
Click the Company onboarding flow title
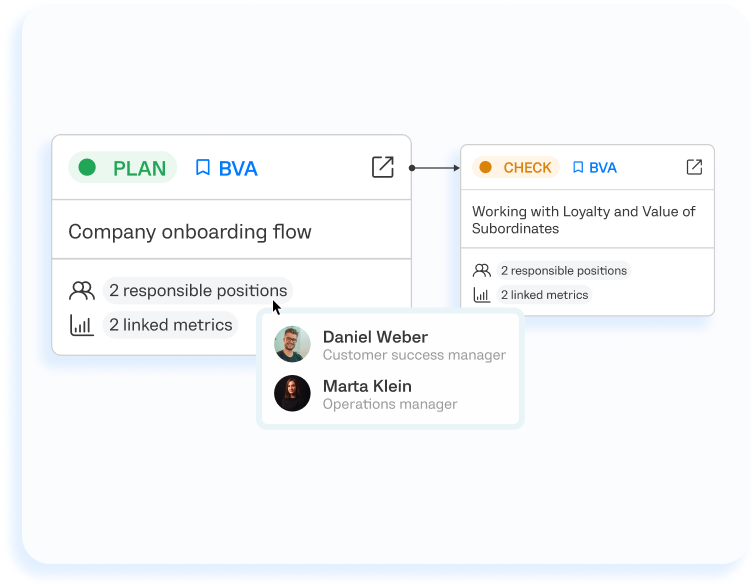coord(190,231)
